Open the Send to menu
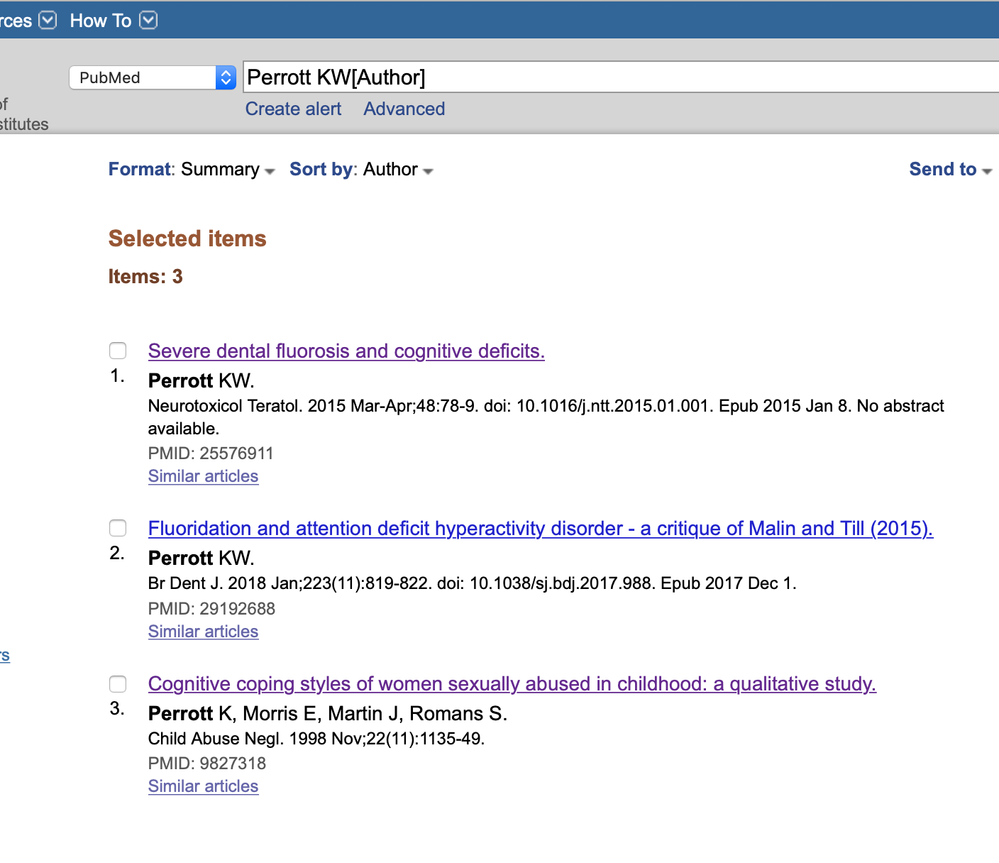This screenshot has height=863, width=999. point(949,169)
